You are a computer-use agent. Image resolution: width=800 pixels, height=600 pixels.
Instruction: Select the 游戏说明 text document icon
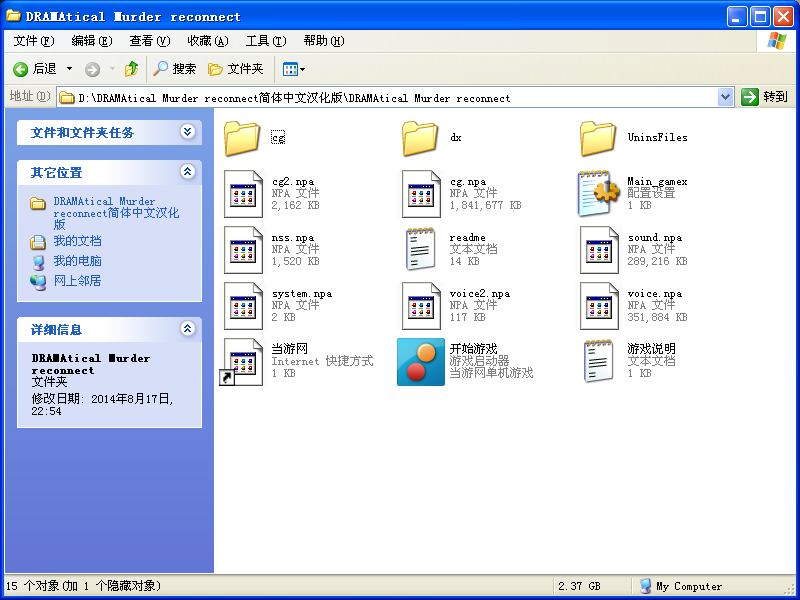click(598, 361)
